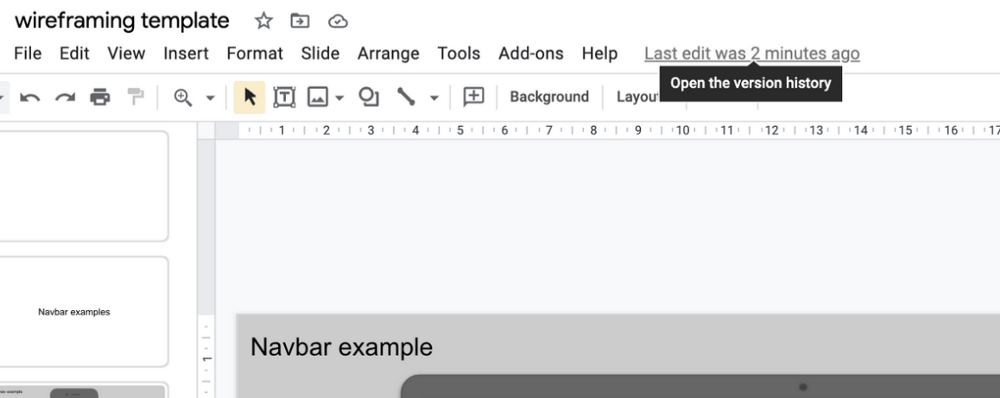The width and height of the screenshot is (1000, 398).
Task: Expand the insert image dropdown arrow
Action: (339, 98)
